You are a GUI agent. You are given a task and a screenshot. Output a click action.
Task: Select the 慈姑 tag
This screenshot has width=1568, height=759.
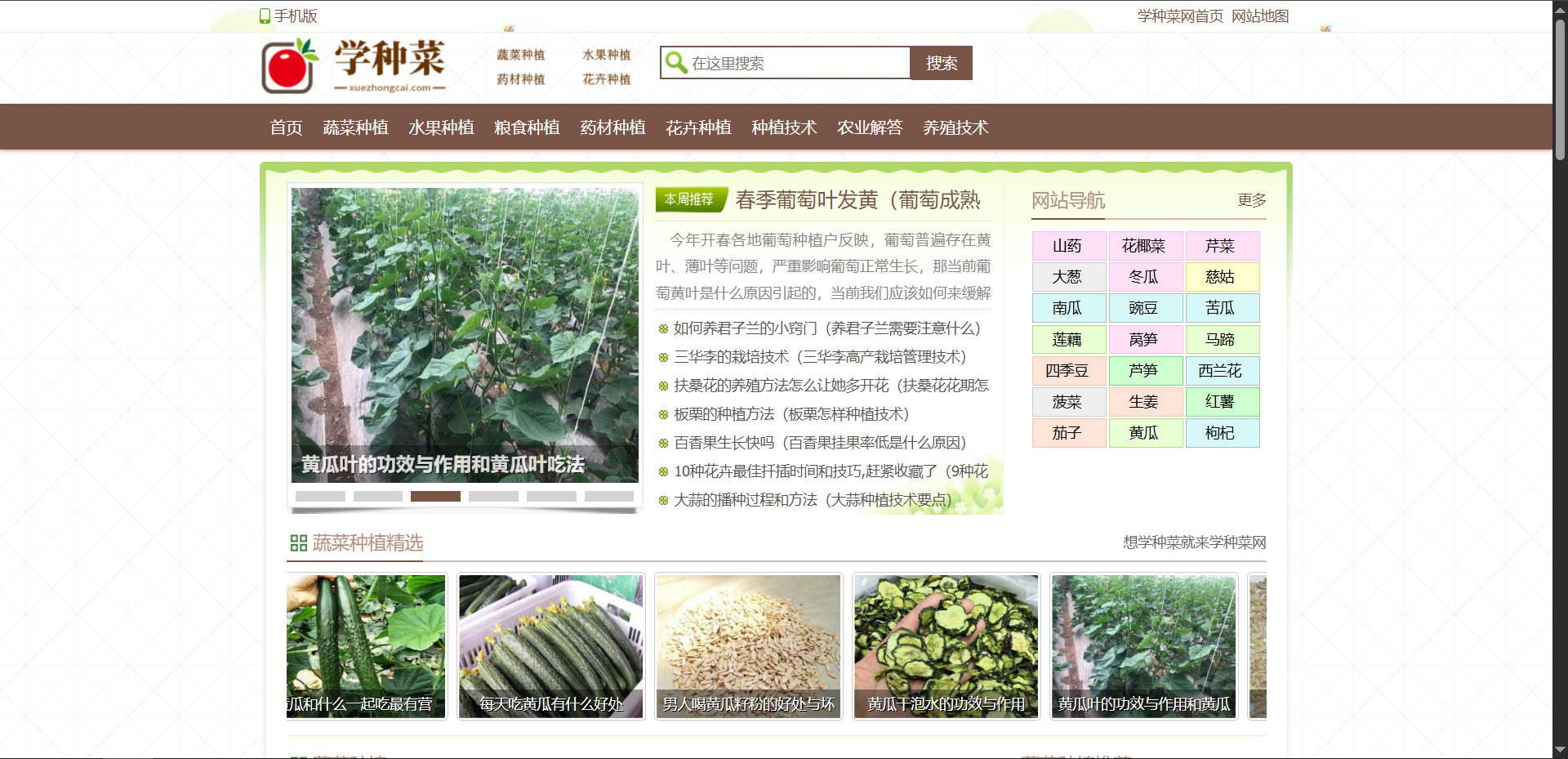(1223, 277)
